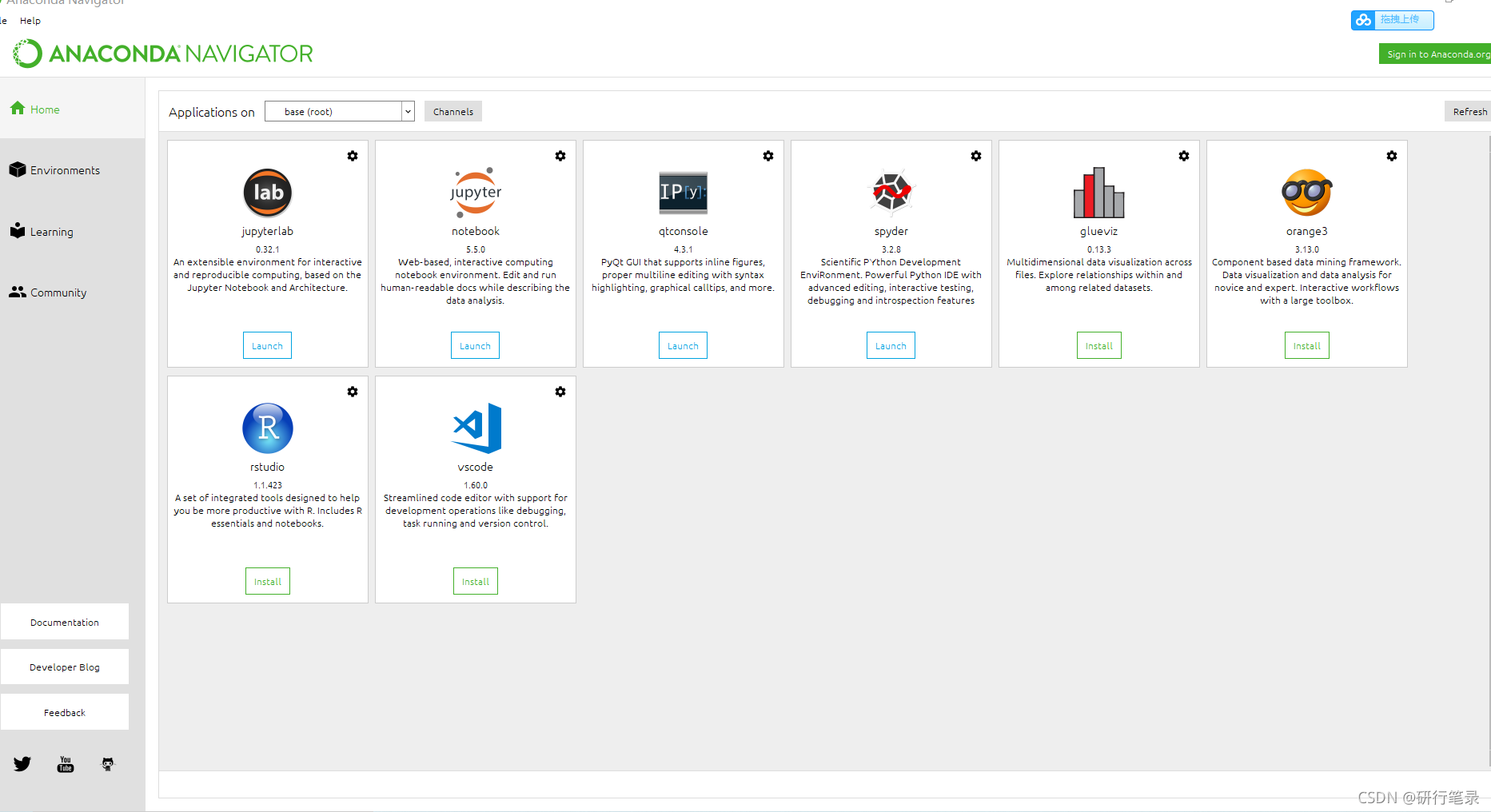
Task: Install vscode
Action: click(476, 581)
